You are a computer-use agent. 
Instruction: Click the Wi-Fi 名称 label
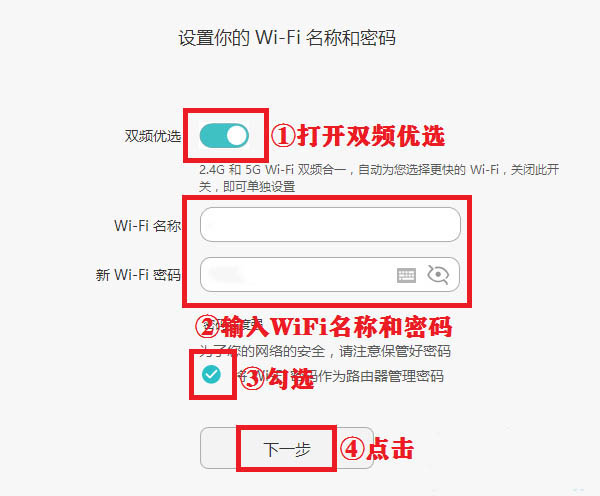point(148,225)
